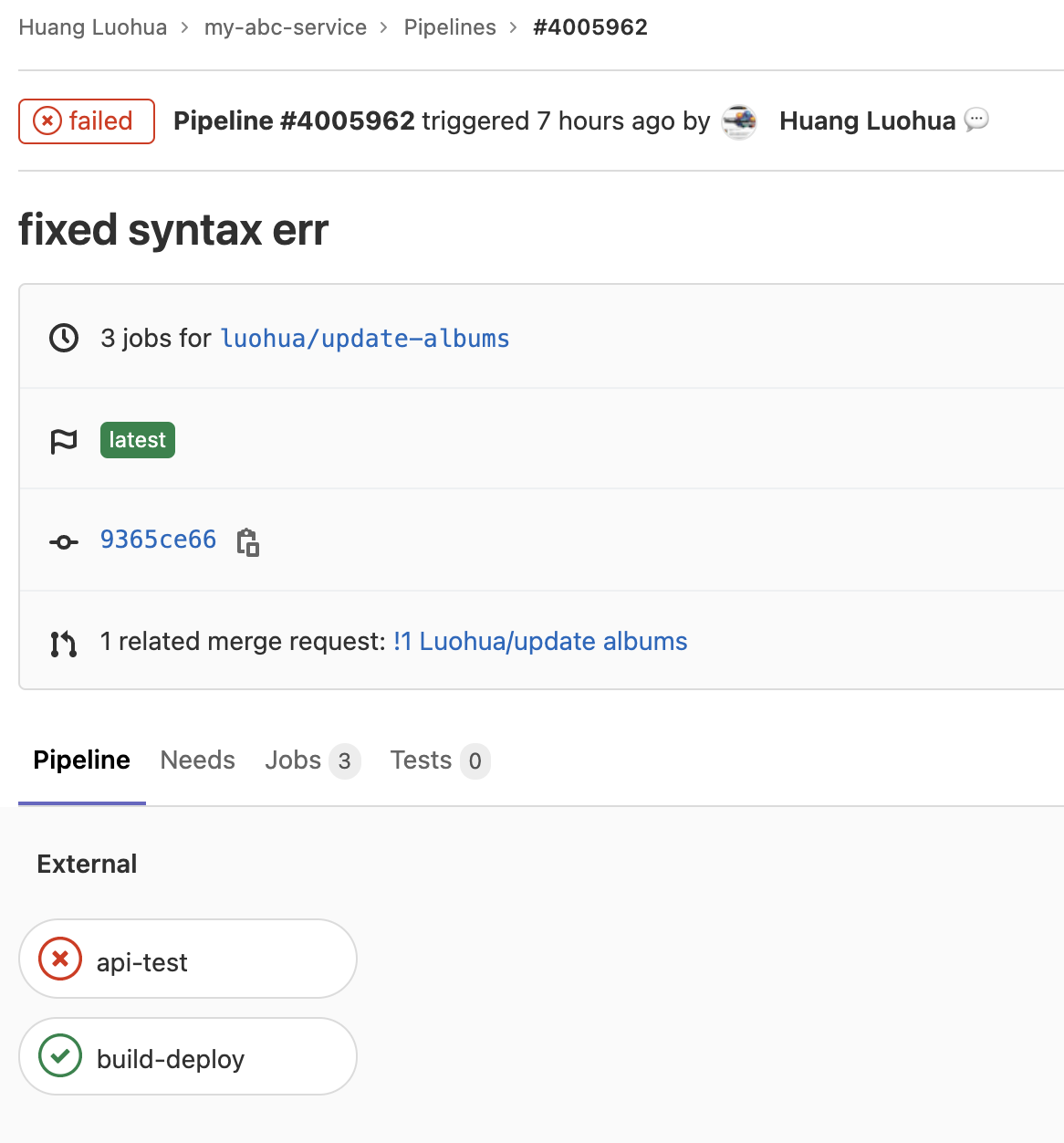Click the status message bubble by Huang Luohua
The width and height of the screenshot is (1064, 1143).
976,120
